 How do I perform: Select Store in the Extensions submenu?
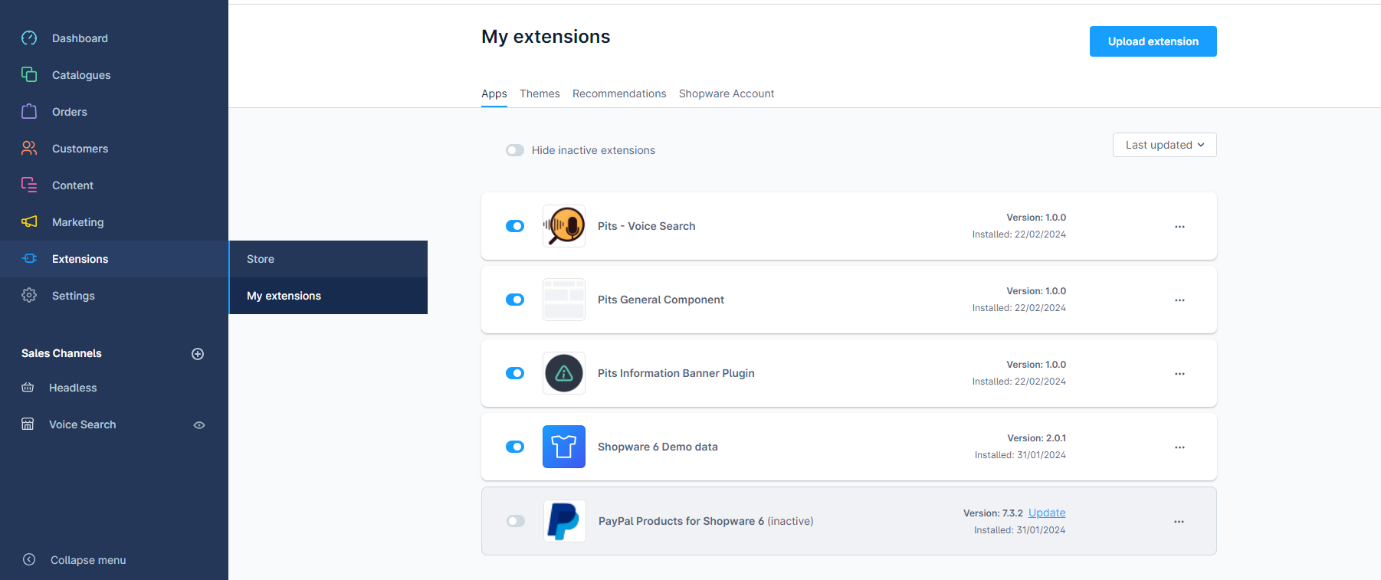(261, 259)
